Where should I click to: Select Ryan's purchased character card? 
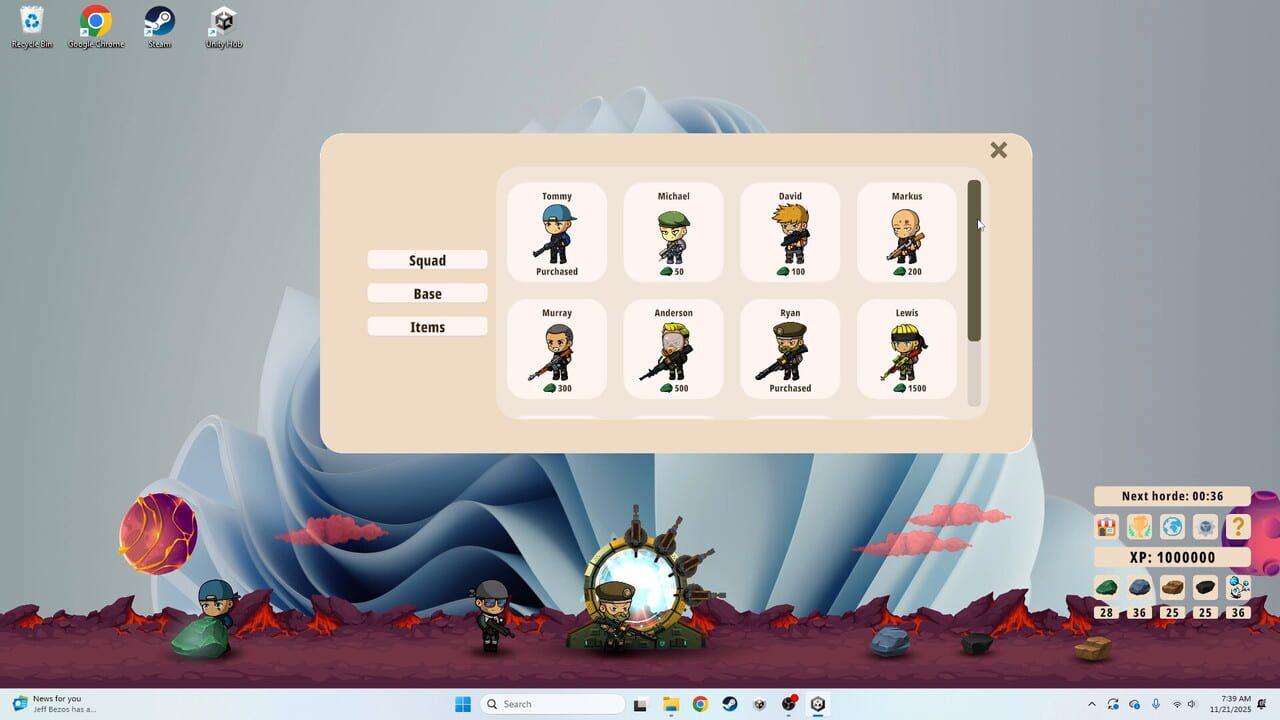click(790, 349)
